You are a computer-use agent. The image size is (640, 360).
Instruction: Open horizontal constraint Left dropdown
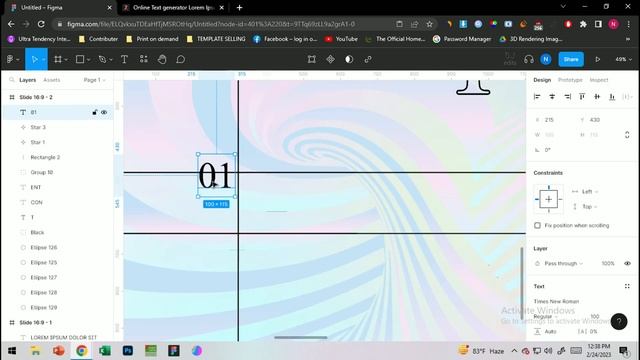pyautogui.click(x=589, y=191)
